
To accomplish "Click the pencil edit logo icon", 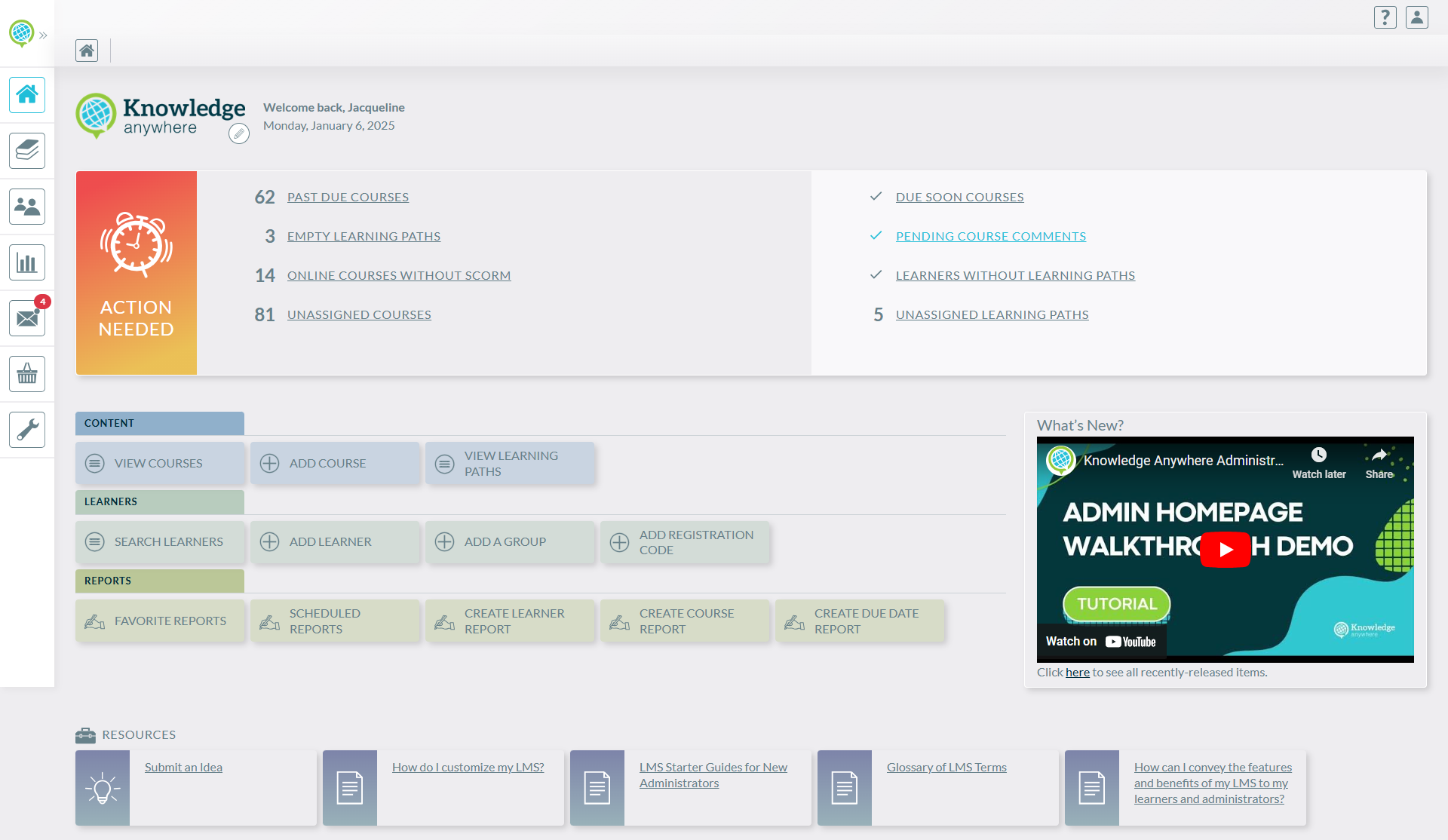I will tap(239, 134).
